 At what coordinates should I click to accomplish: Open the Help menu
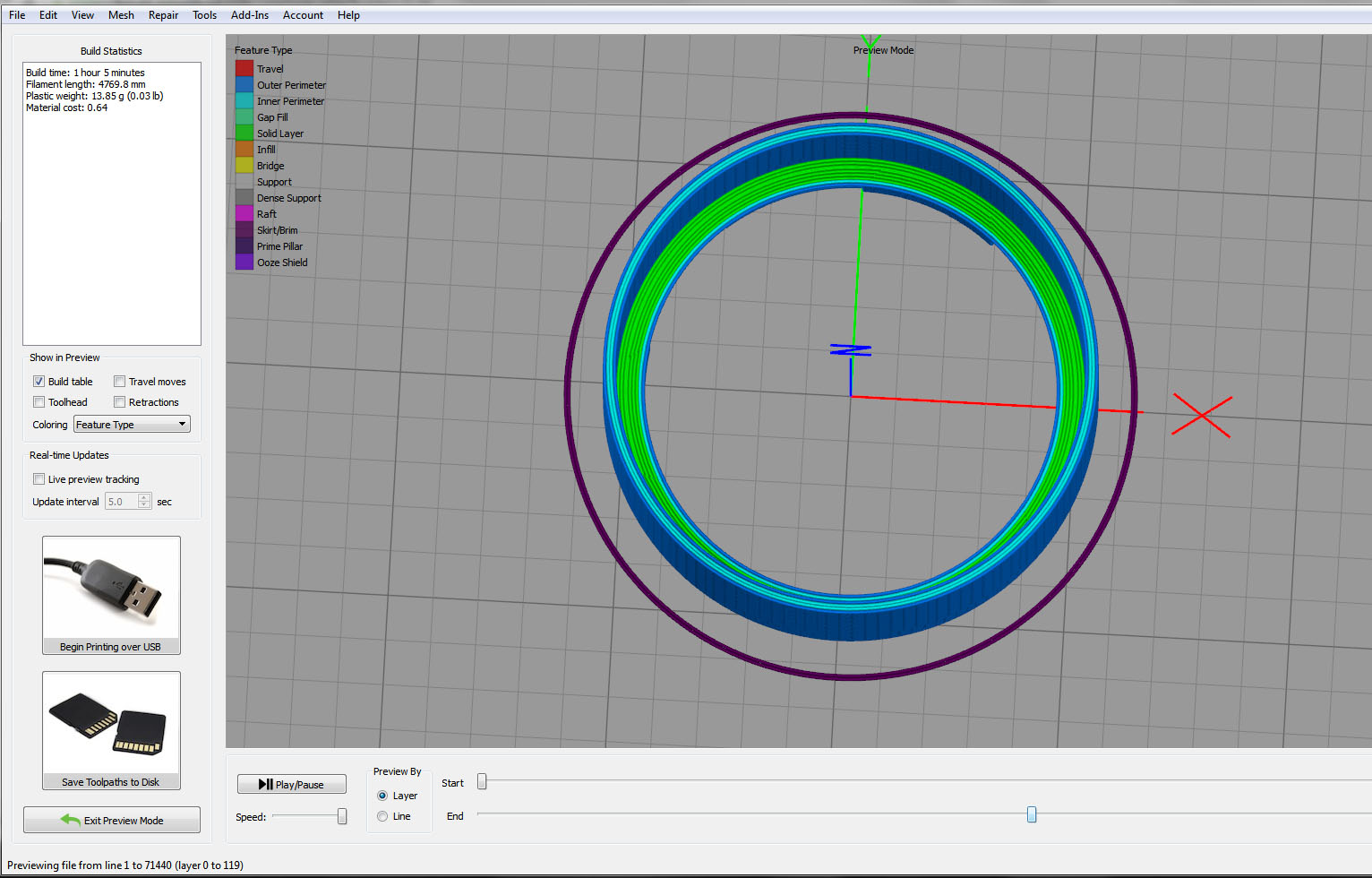(x=348, y=15)
